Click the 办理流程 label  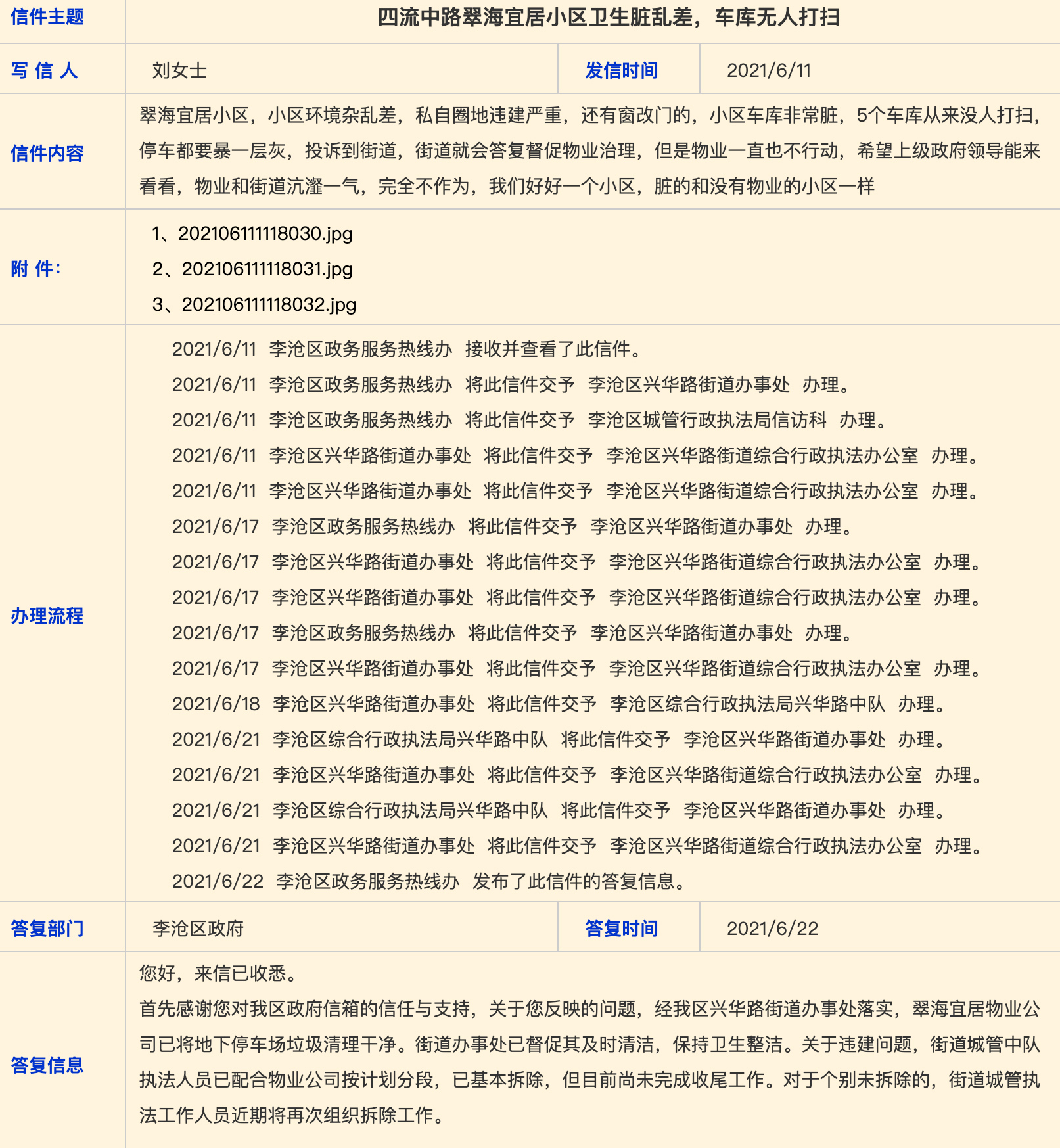click(x=47, y=616)
